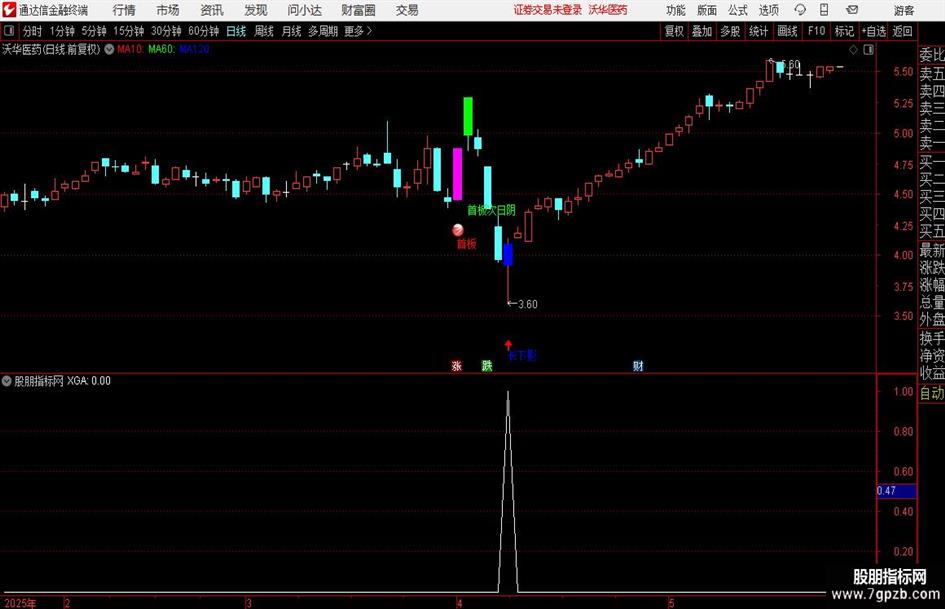Click the magenta candlestick on the chart
Viewport: 945px width, 609px height.
click(457, 174)
